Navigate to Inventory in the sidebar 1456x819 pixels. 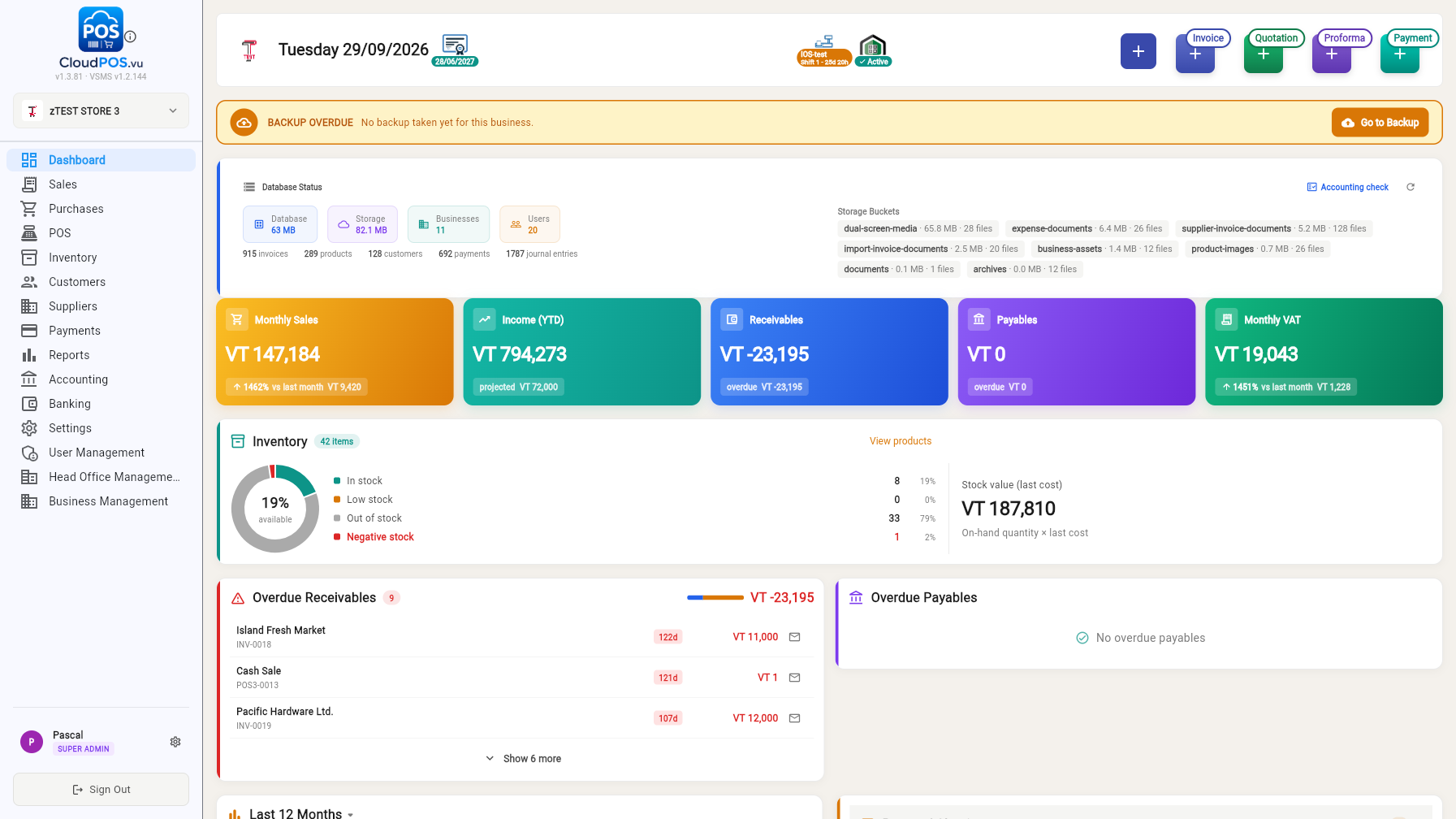(x=101, y=258)
